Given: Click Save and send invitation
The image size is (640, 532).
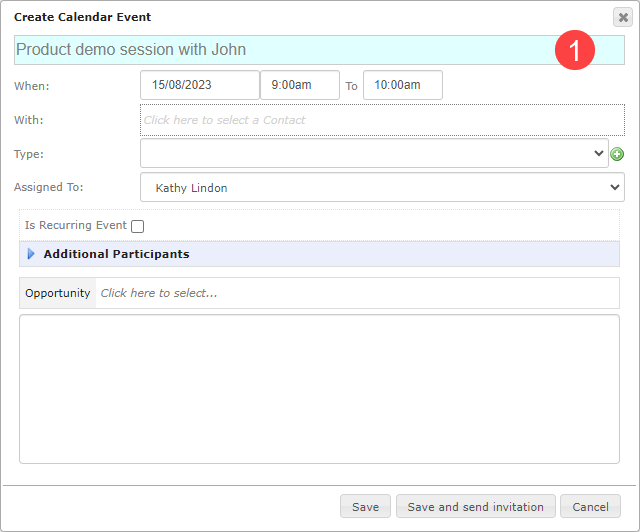Looking at the screenshot, I should (x=476, y=506).
